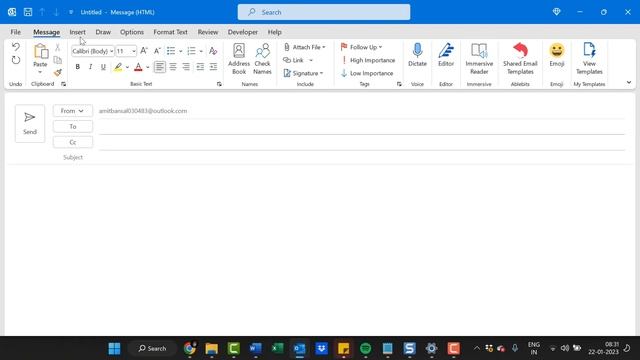This screenshot has height=360, width=640.
Task: Apply yellow text highlight color
Action: tap(118, 67)
